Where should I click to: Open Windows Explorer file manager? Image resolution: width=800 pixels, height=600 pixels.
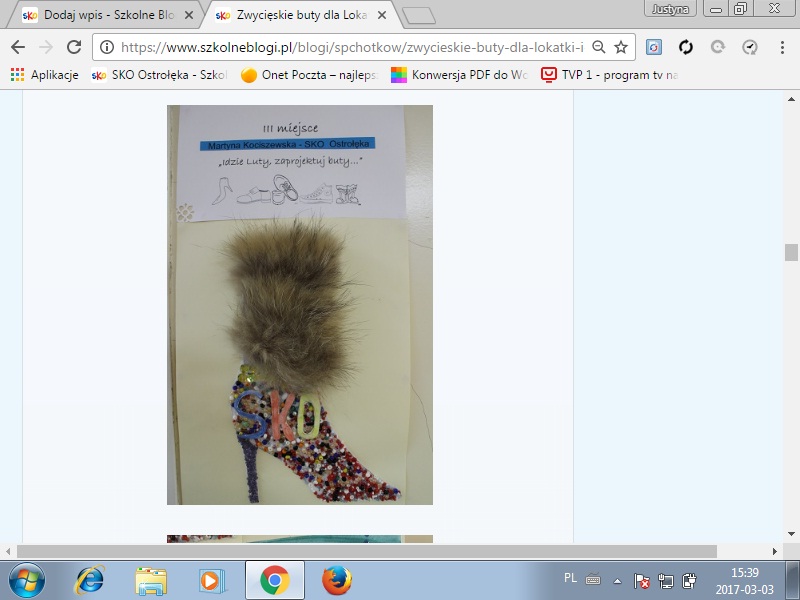[x=151, y=581]
